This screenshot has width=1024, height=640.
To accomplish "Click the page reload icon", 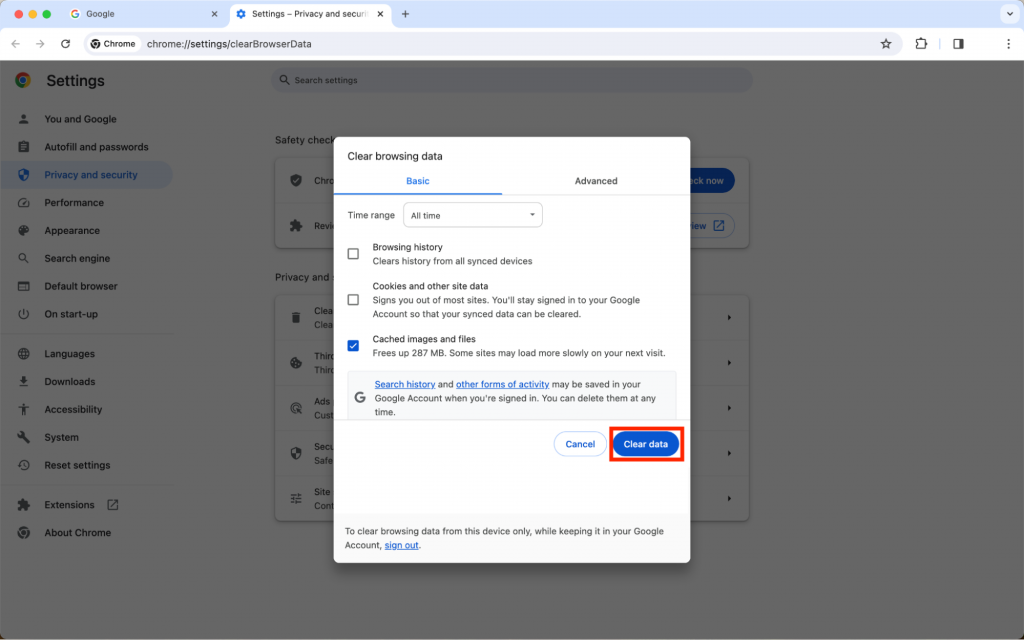I will click(x=65, y=43).
